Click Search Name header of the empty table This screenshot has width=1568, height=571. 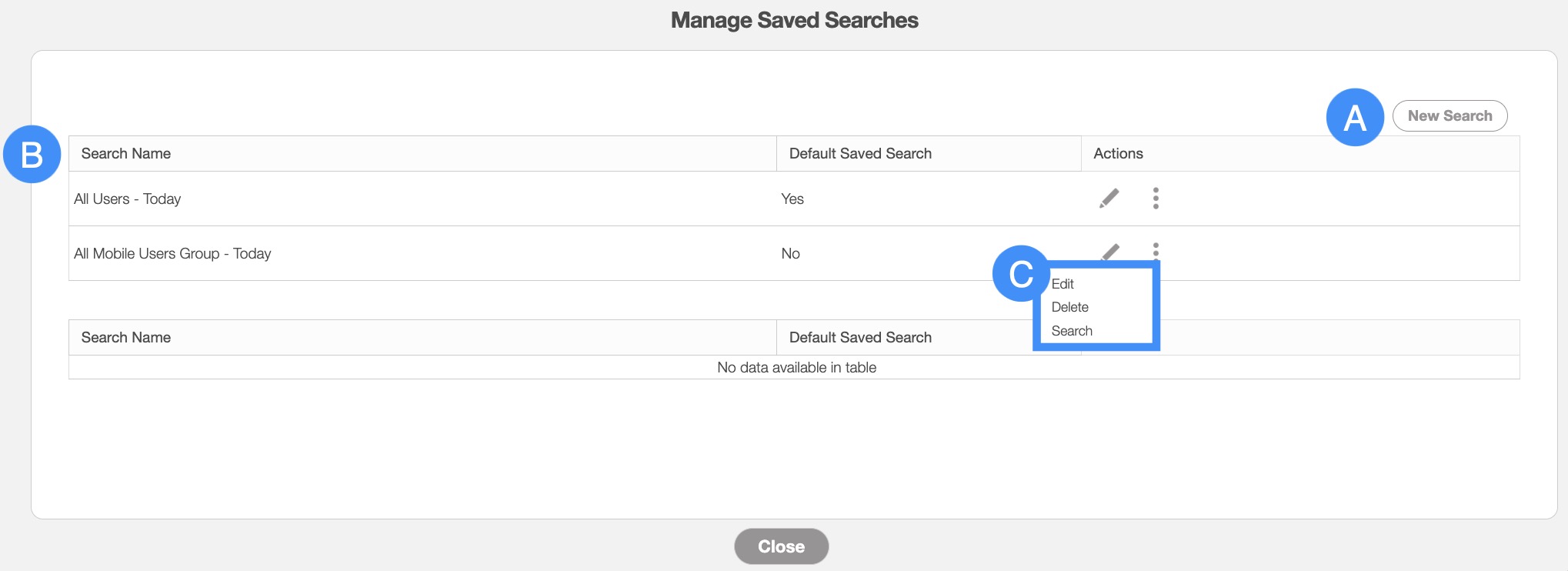tap(126, 338)
